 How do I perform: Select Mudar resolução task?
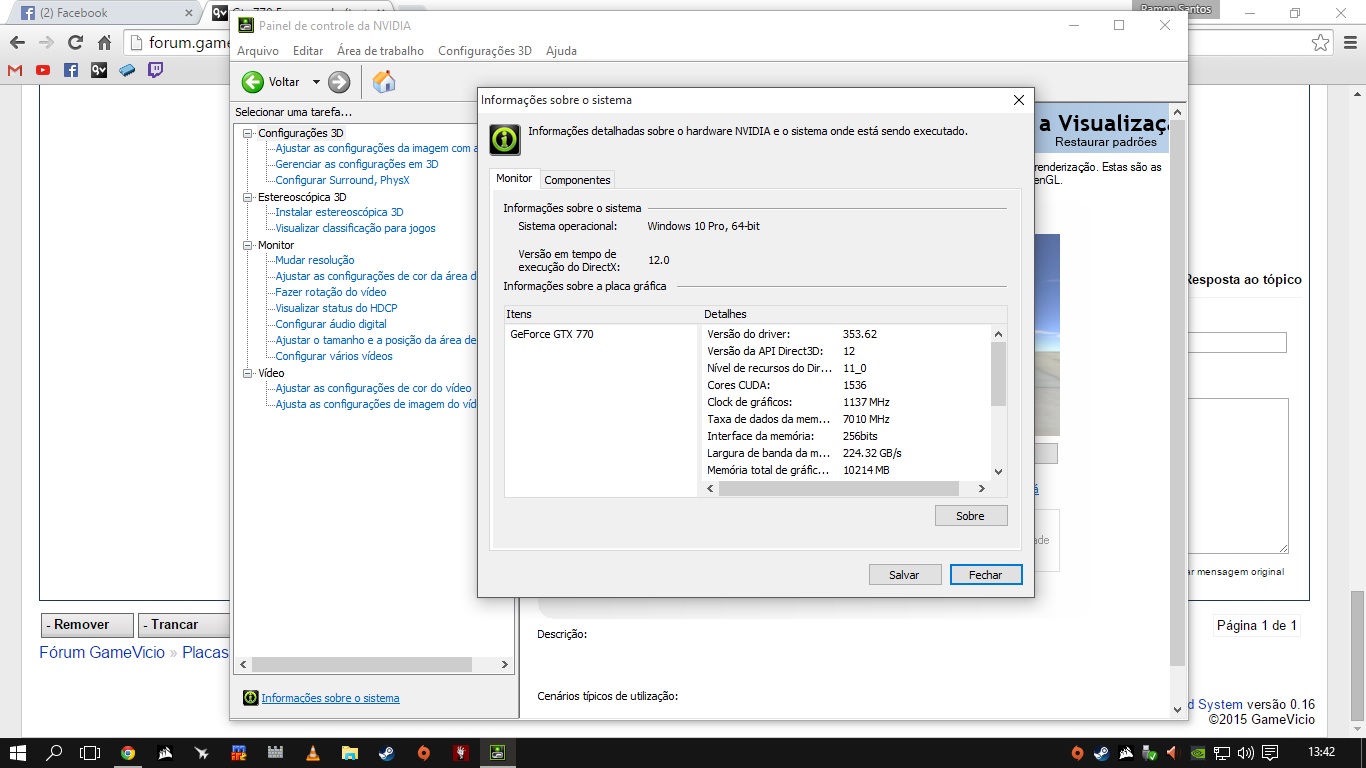[315, 260]
